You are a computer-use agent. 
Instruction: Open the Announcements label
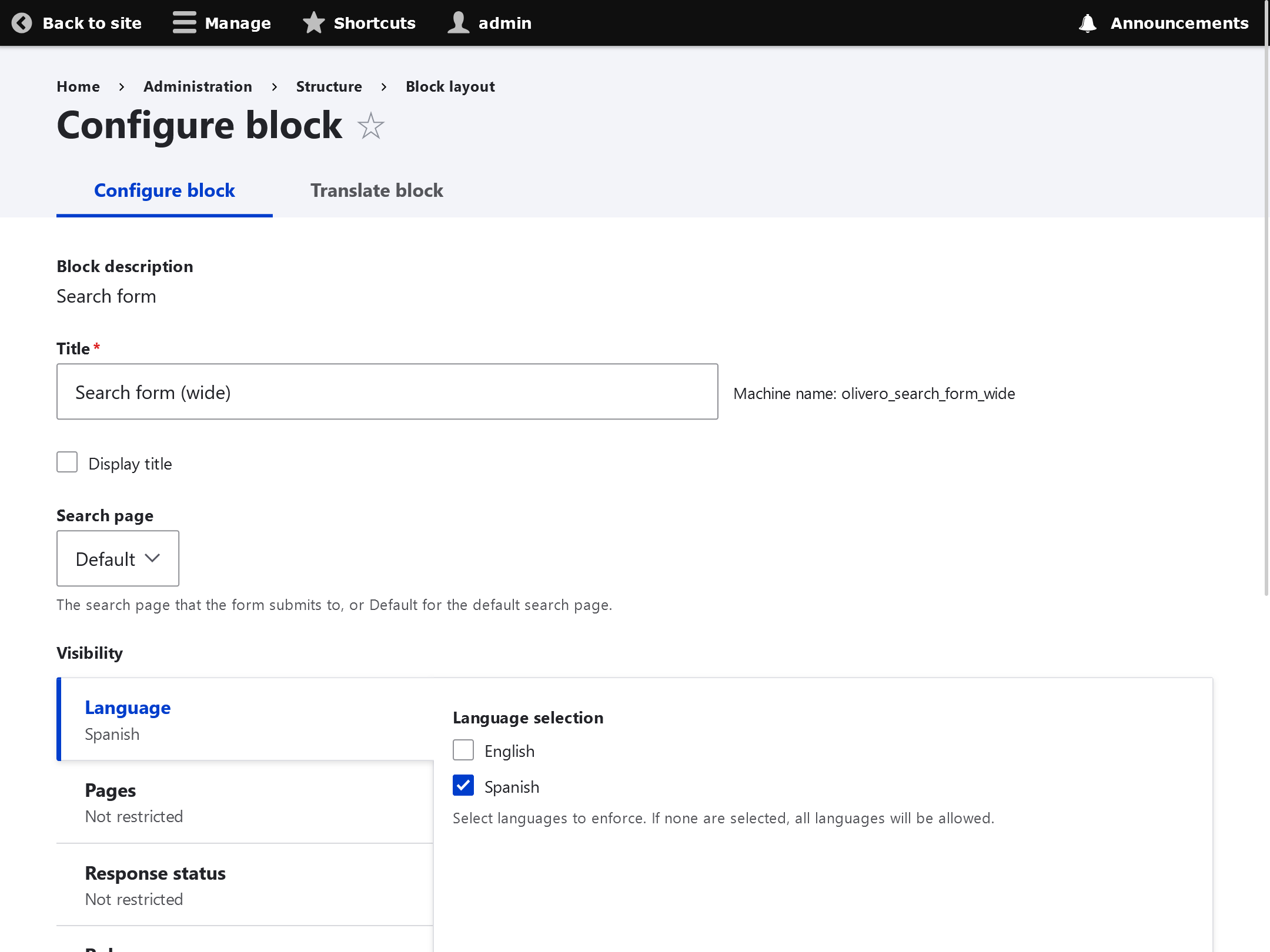[x=1179, y=23]
